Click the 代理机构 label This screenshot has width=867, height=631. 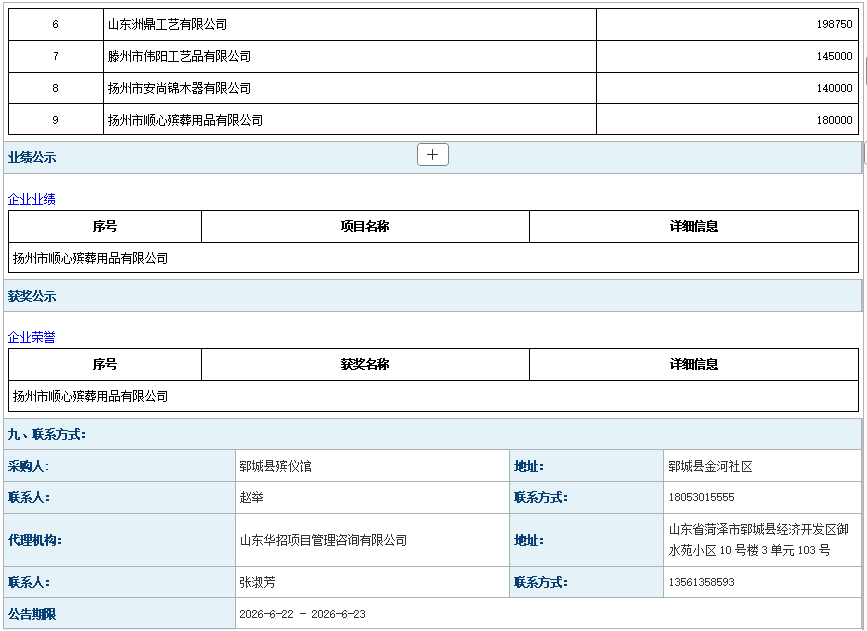pos(35,540)
